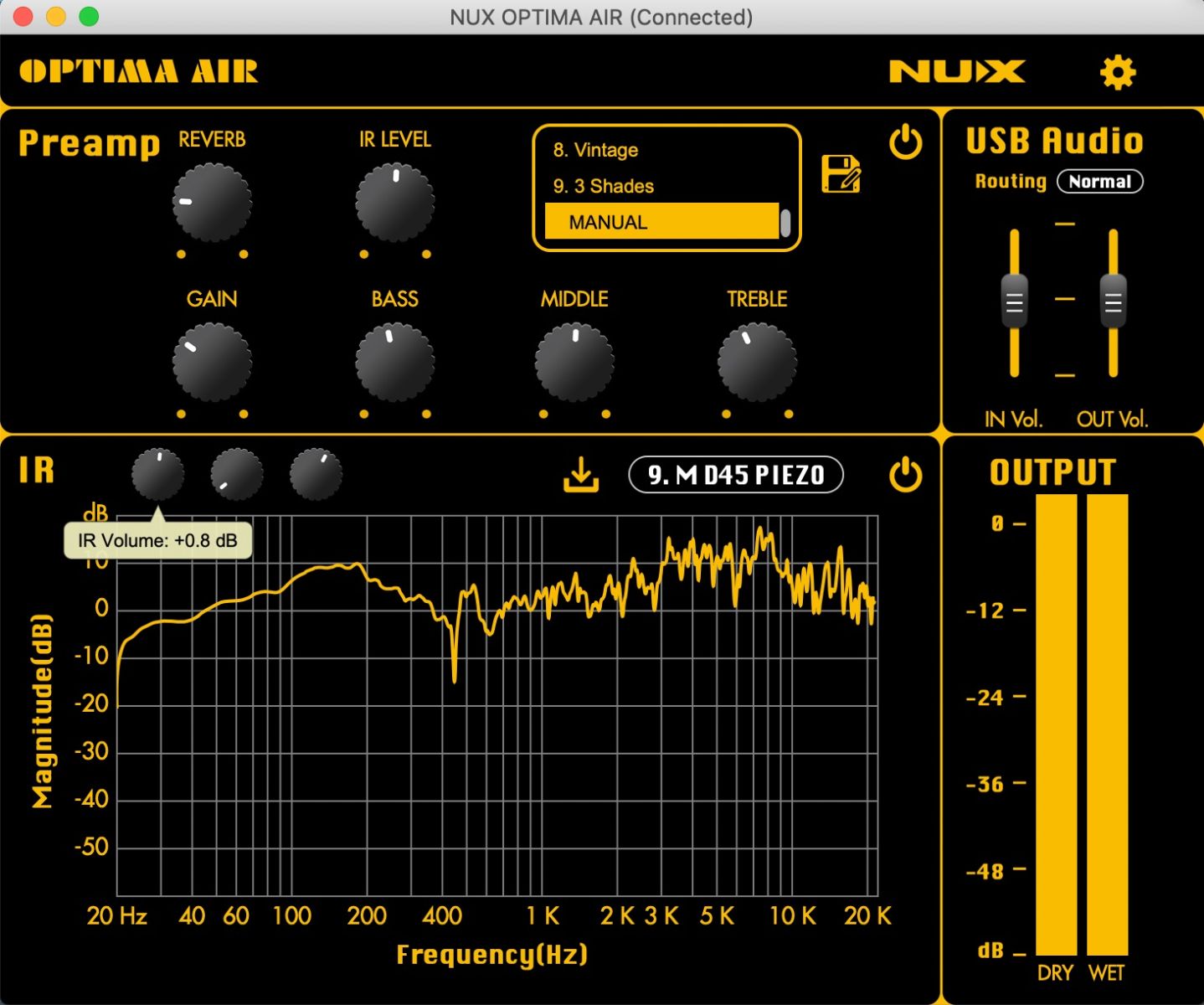The image size is (1204, 1005).
Task: Click the GAIN knob
Action: tap(212, 363)
